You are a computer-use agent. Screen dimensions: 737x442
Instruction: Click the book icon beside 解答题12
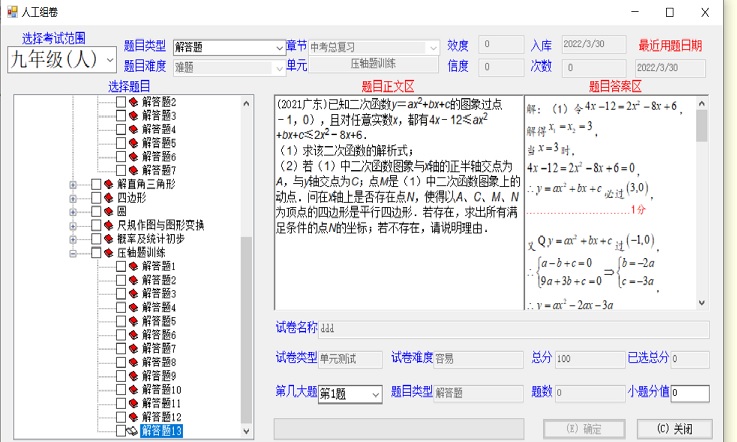[133, 417]
